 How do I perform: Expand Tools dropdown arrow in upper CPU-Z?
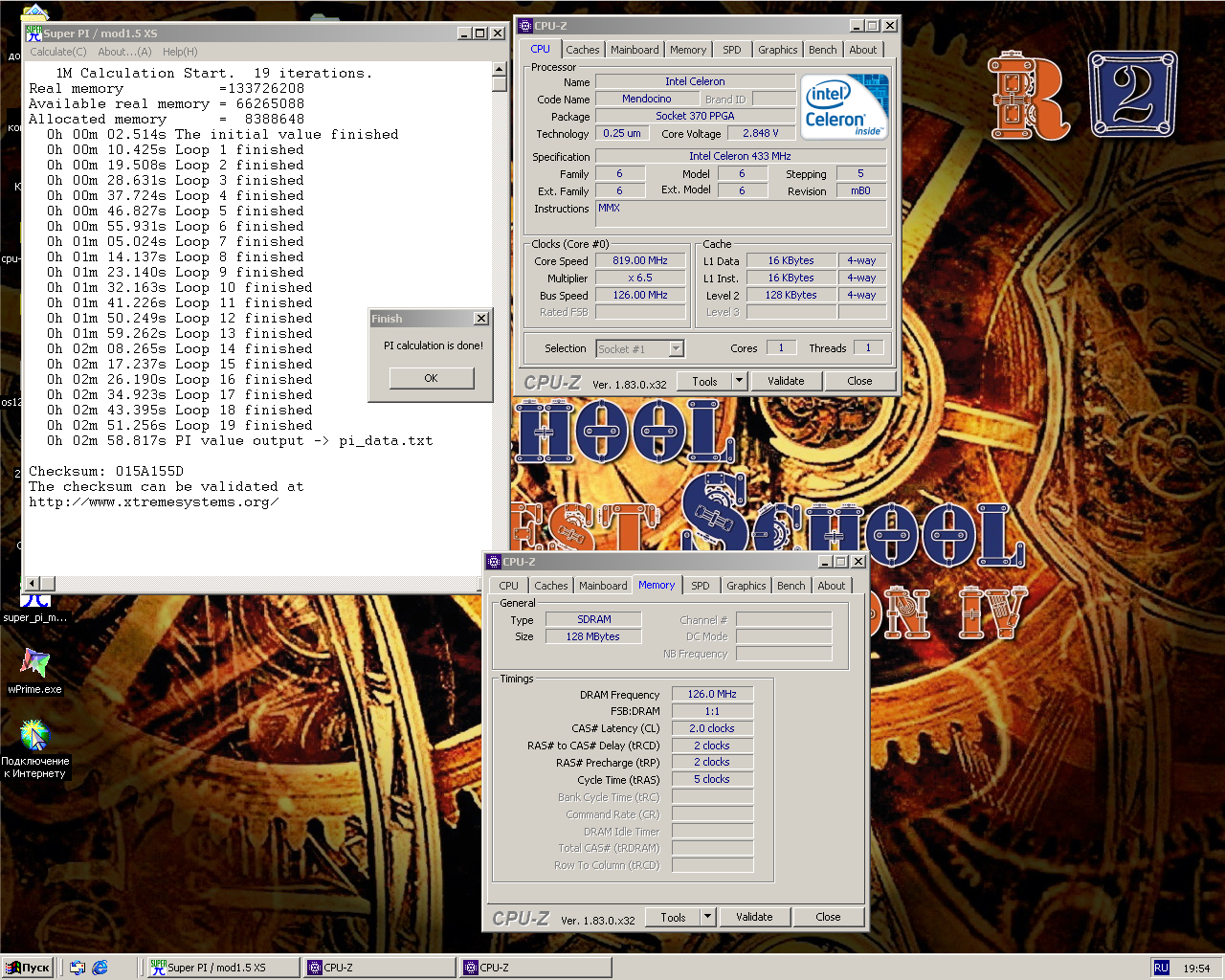[x=739, y=381]
